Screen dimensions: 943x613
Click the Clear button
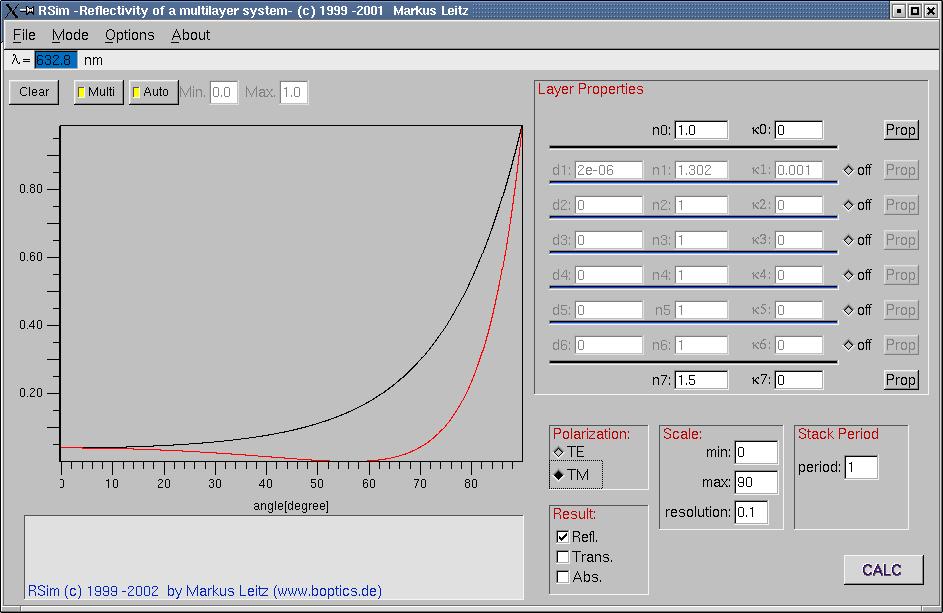point(34,92)
